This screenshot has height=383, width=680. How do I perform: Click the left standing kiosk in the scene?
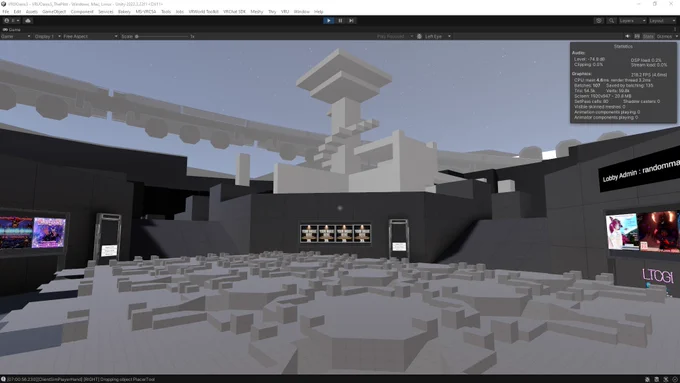(108, 238)
